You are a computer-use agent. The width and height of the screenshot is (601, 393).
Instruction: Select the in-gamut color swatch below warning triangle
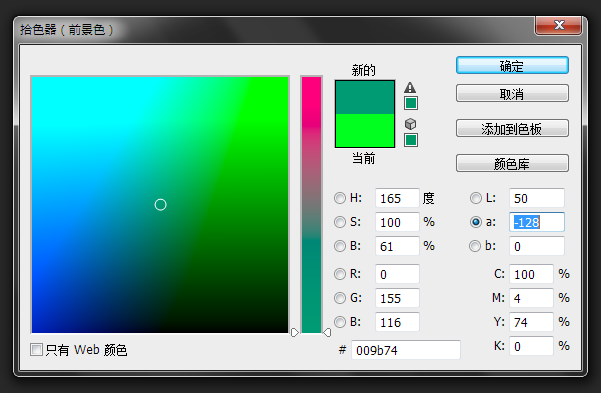tap(411, 103)
